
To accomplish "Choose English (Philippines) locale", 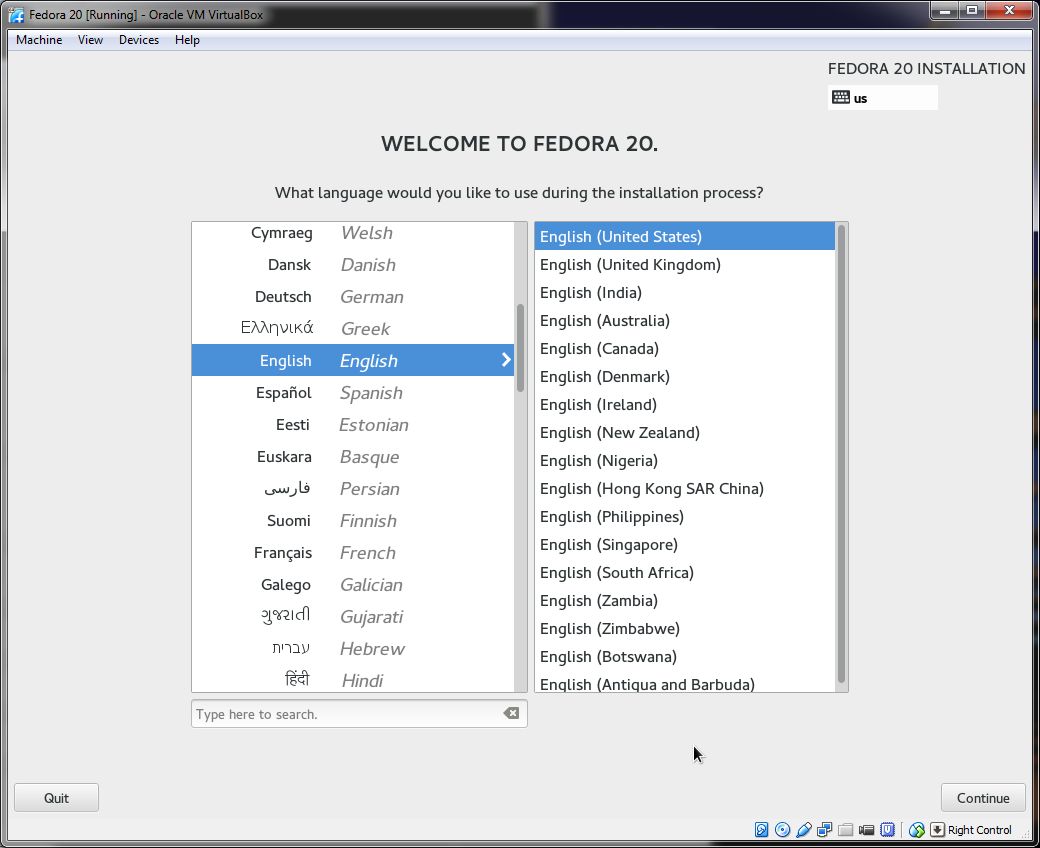I will (684, 516).
